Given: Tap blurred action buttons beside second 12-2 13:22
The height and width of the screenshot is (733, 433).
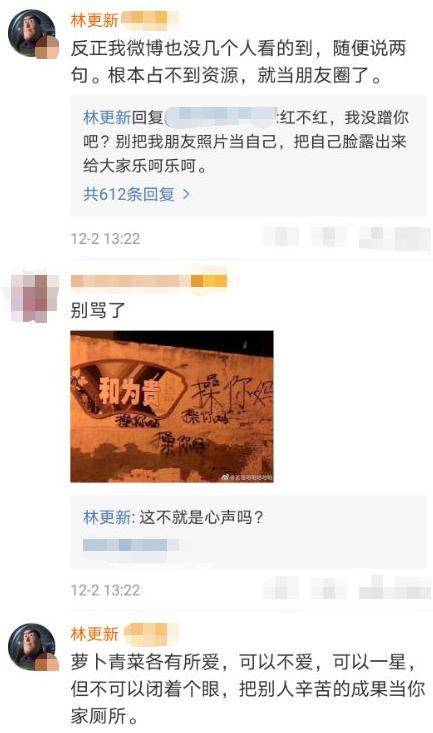Looking at the screenshot, I should point(347,588).
